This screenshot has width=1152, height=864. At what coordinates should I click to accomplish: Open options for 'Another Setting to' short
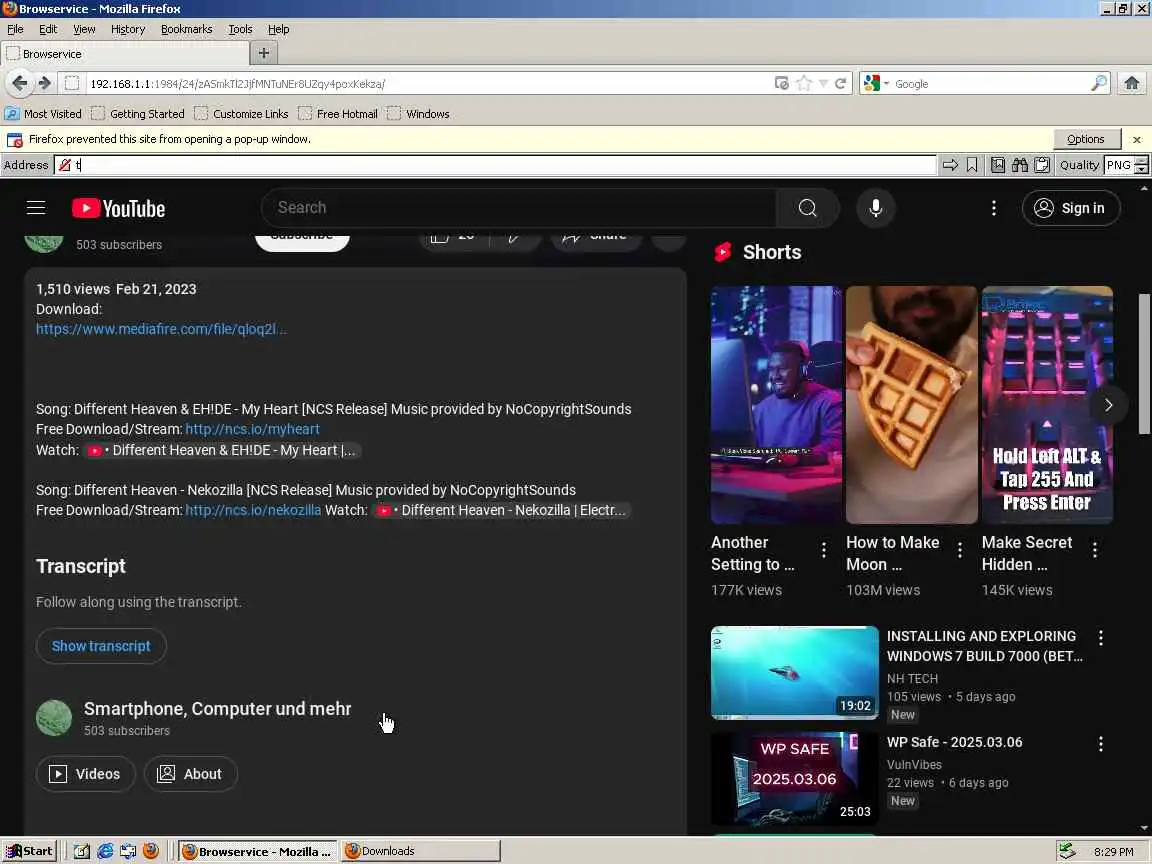pos(824,550)
